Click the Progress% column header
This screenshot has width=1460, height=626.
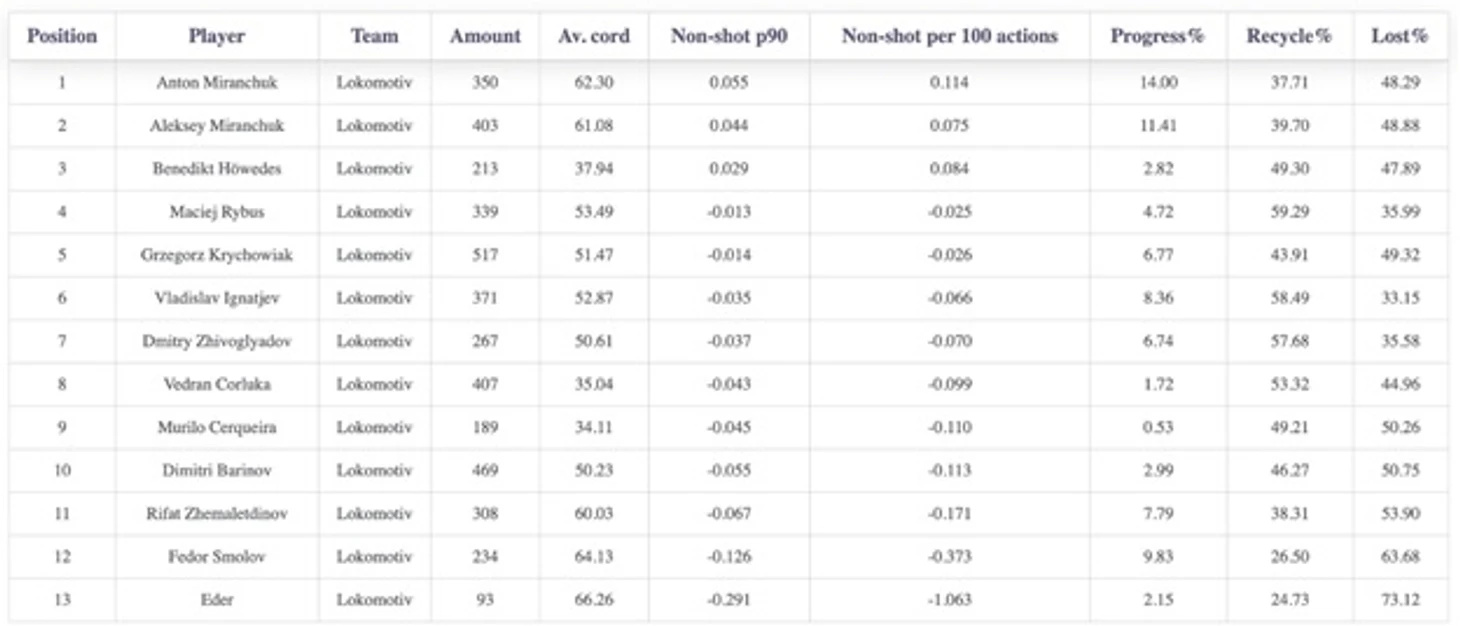pos(1157,37)
